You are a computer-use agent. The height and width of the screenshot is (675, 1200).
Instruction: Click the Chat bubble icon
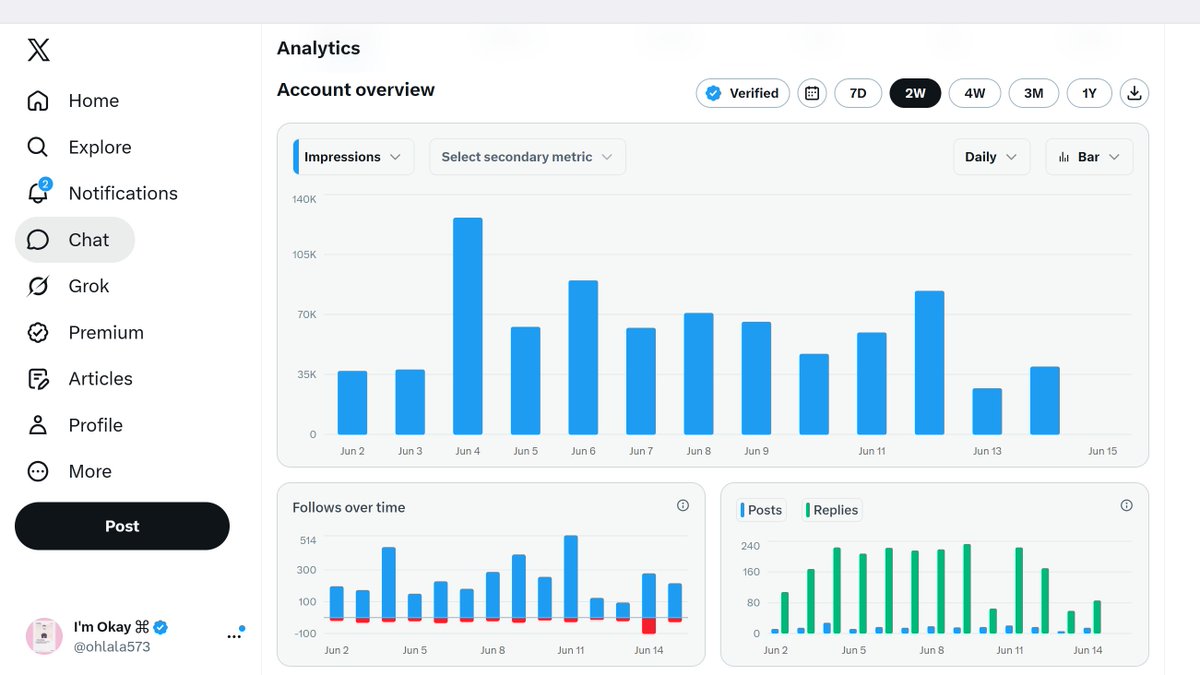pos(38,240)
